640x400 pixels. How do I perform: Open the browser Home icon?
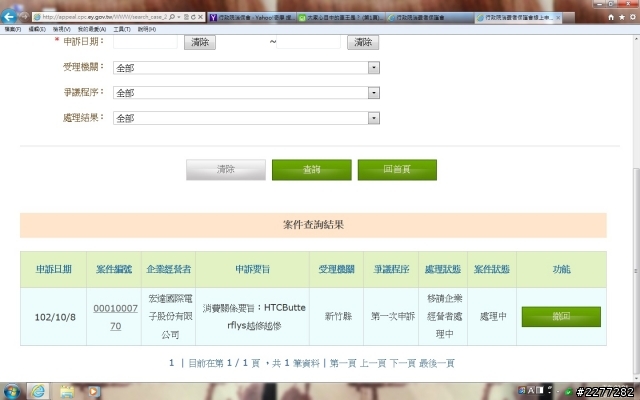(x=611, y=17)
